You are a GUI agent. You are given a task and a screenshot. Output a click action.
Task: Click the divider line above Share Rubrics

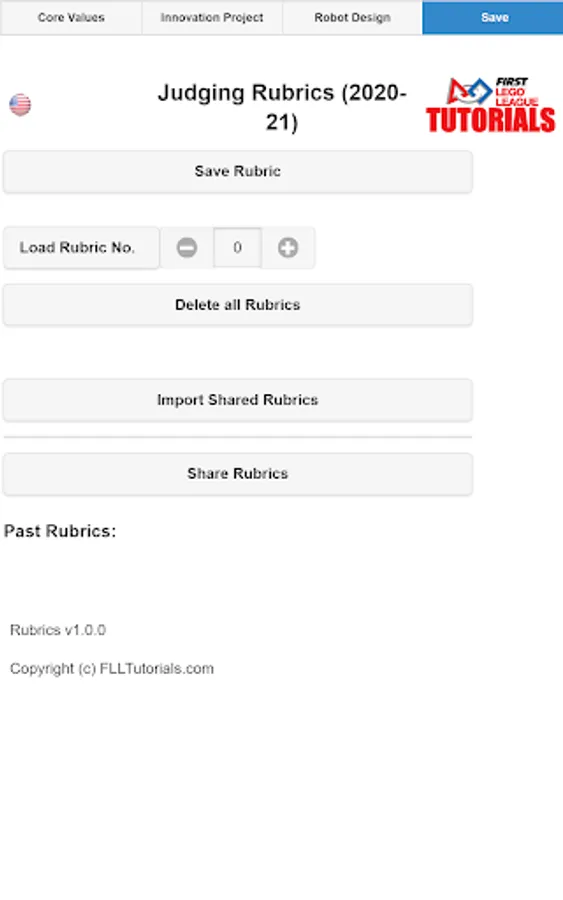click(238, 437)
